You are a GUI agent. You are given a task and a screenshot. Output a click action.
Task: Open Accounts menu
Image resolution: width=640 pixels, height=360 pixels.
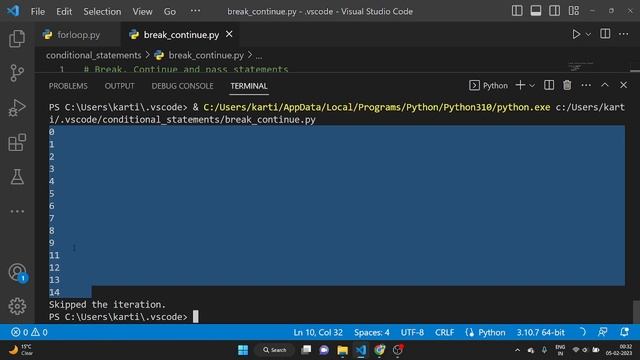(x=17, y=273)
